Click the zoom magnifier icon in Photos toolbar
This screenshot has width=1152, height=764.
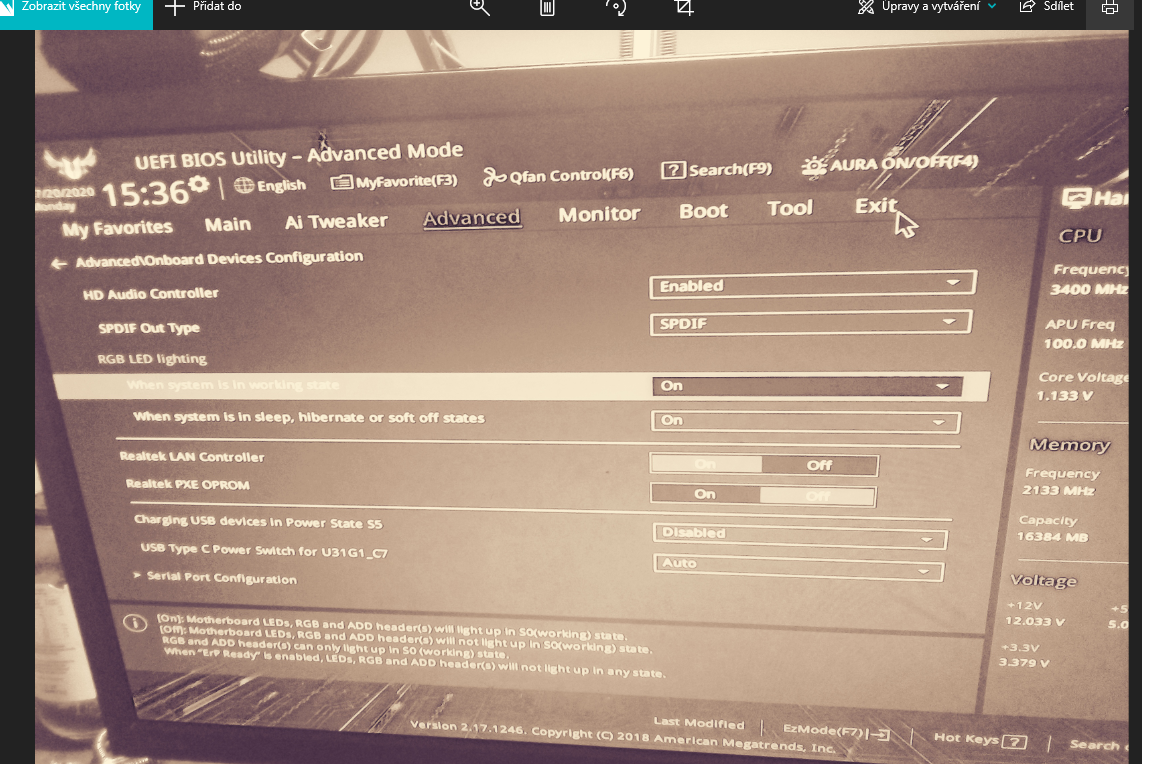point(479,7)
